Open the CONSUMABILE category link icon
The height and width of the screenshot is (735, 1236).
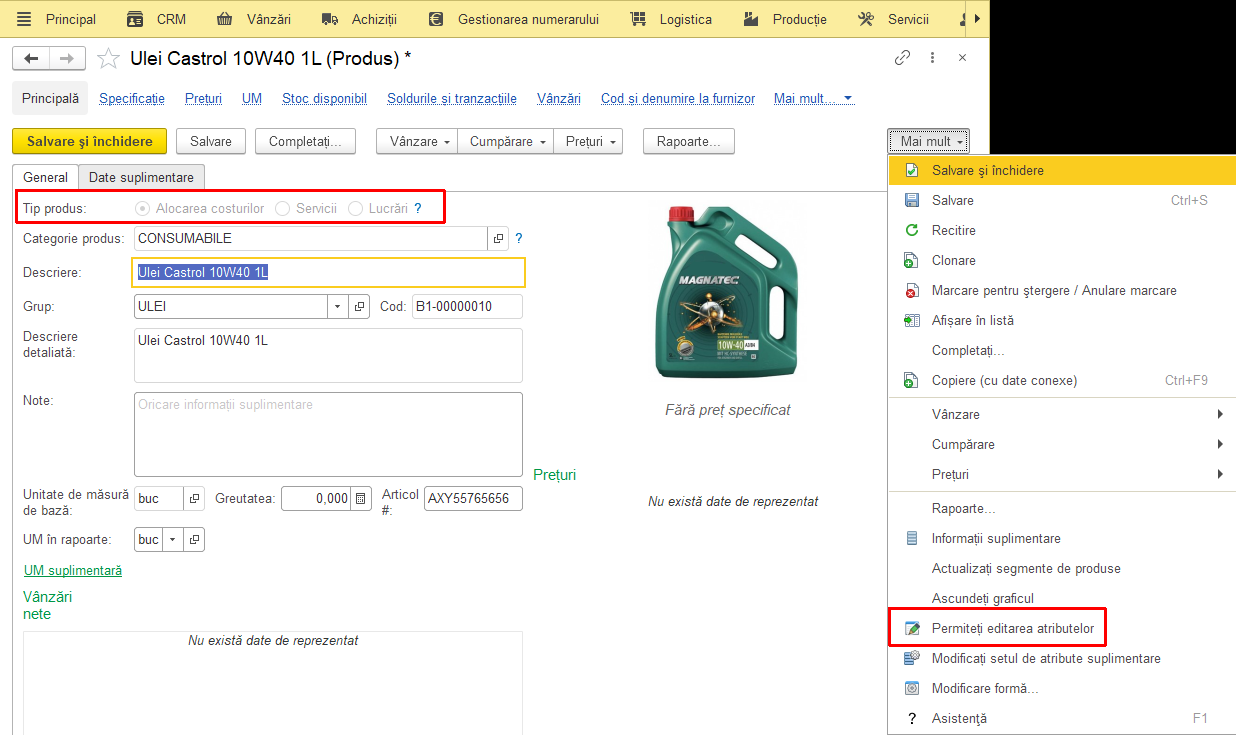(x=497, y=238)
